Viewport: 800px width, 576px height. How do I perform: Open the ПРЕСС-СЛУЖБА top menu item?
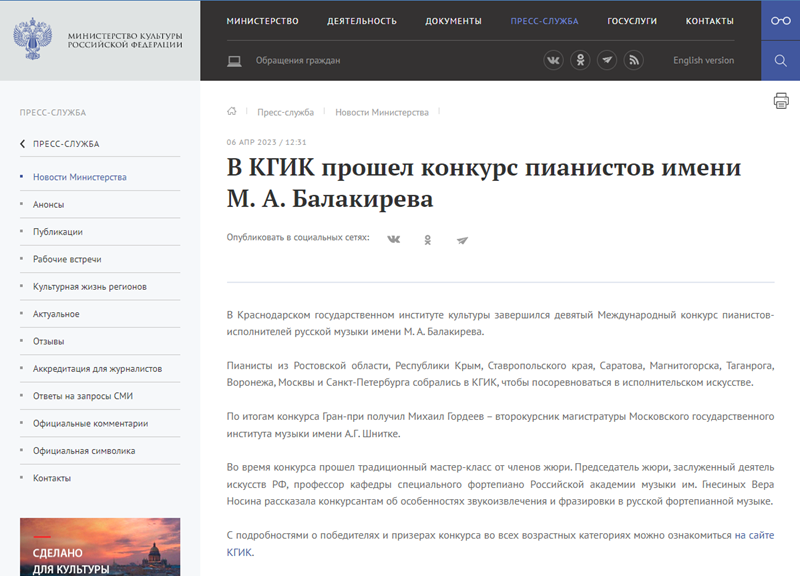click(544, 21)
